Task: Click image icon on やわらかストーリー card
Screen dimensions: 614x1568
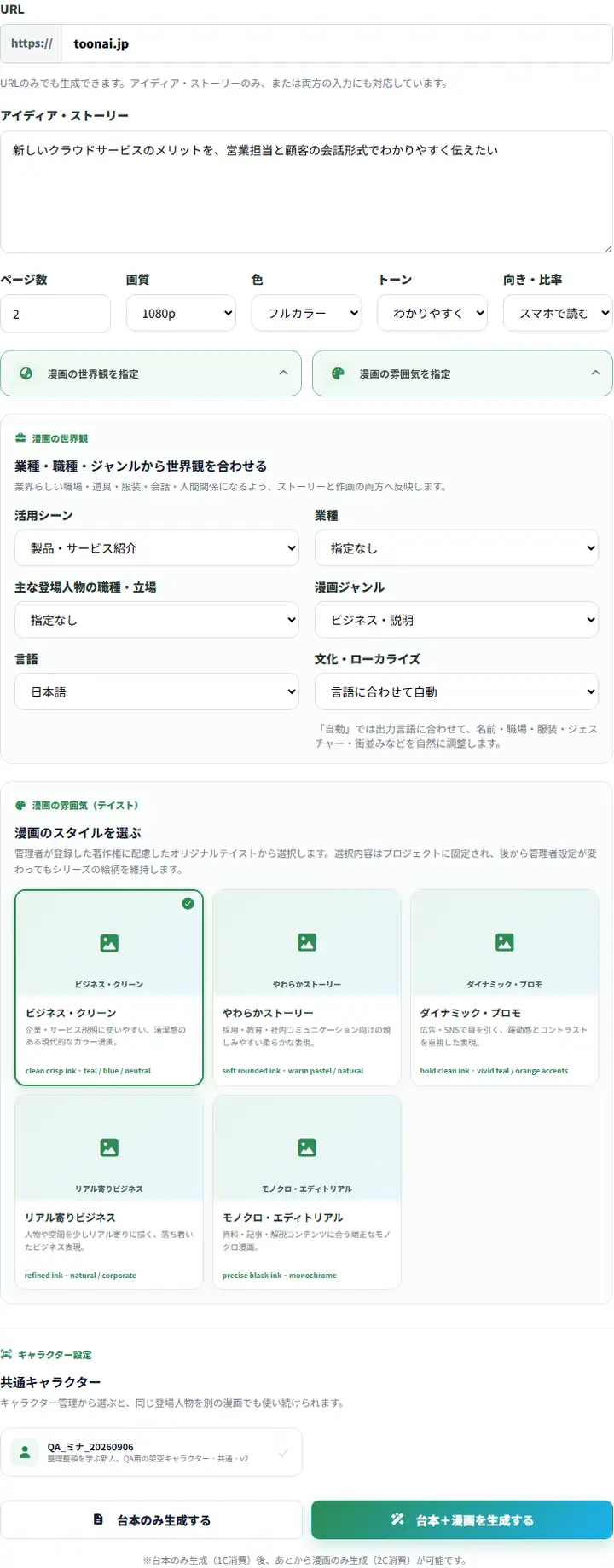Action: [x=307, y=942]
